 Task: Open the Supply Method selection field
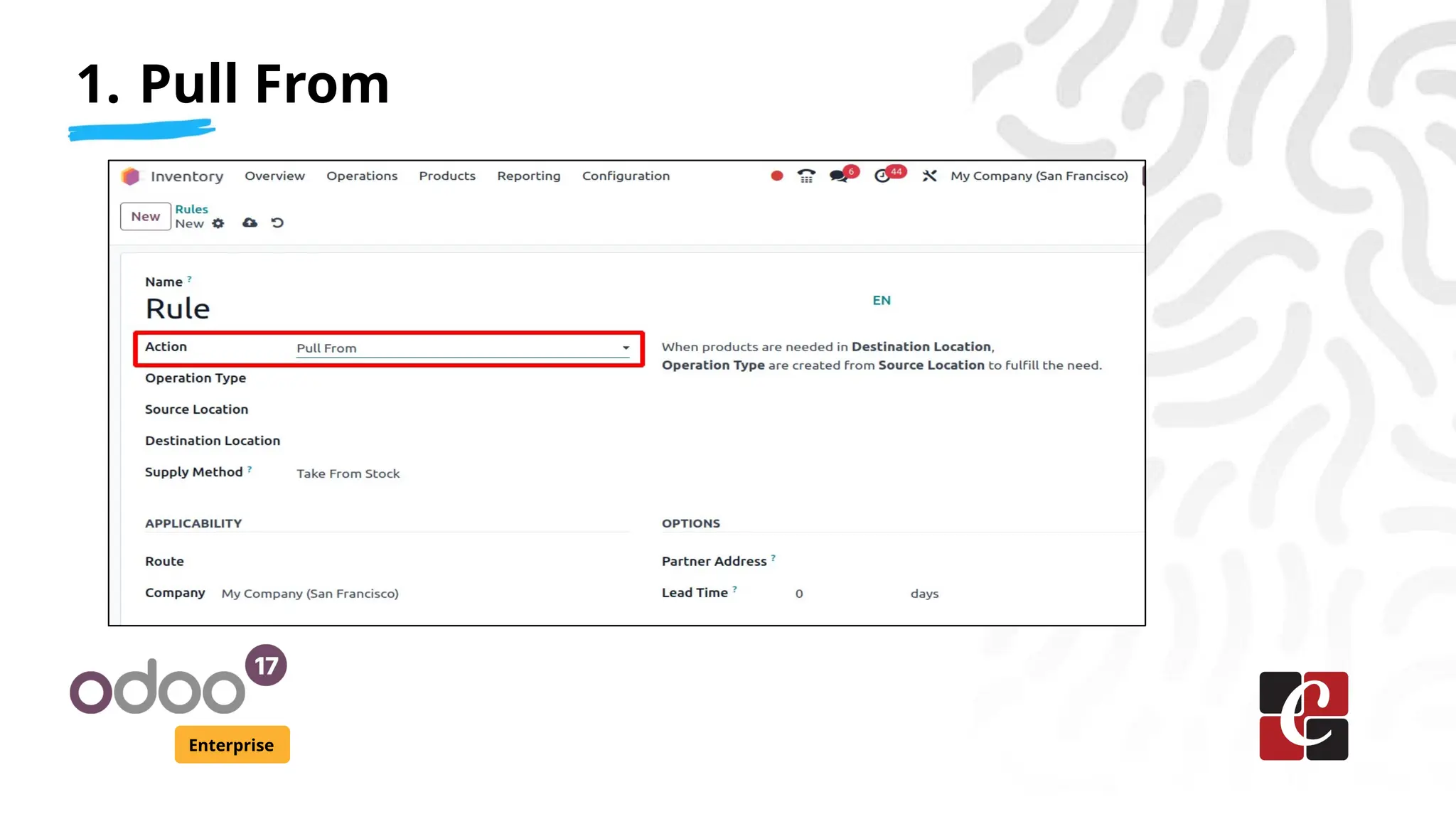[x=348, y=473]
